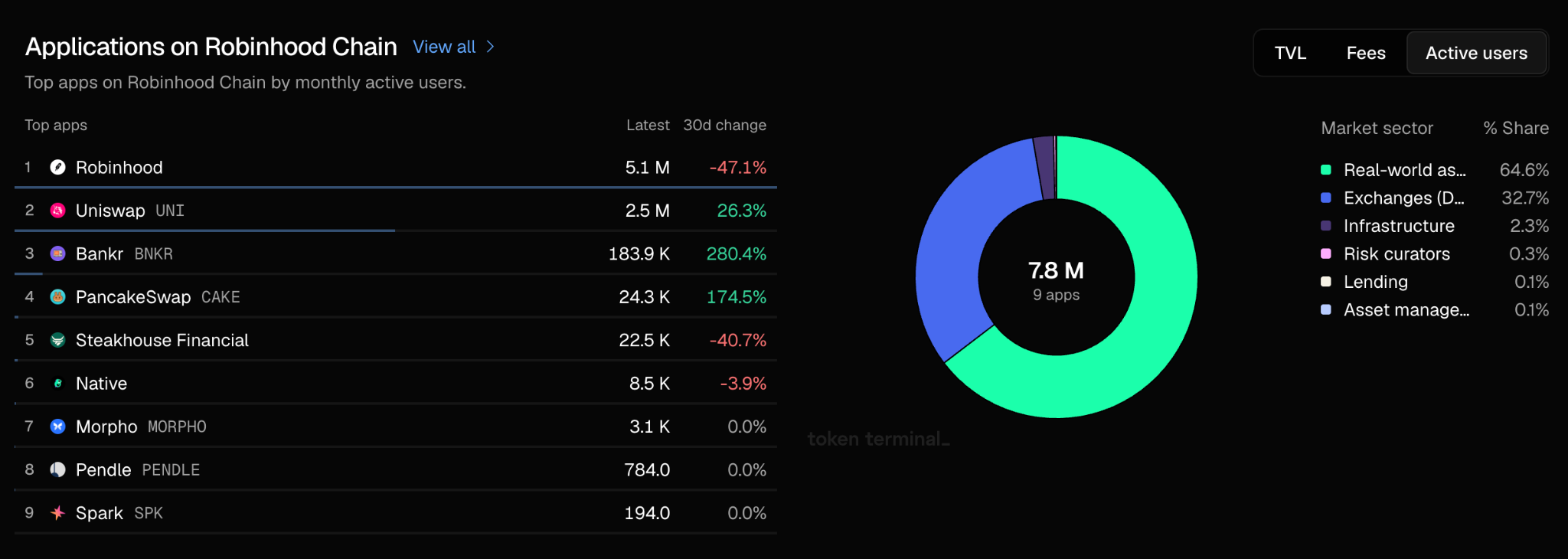Click the Spark star logo icon
Image resolution: width=1568 pixels, height=559 pixels.
[x=57, y=513]
